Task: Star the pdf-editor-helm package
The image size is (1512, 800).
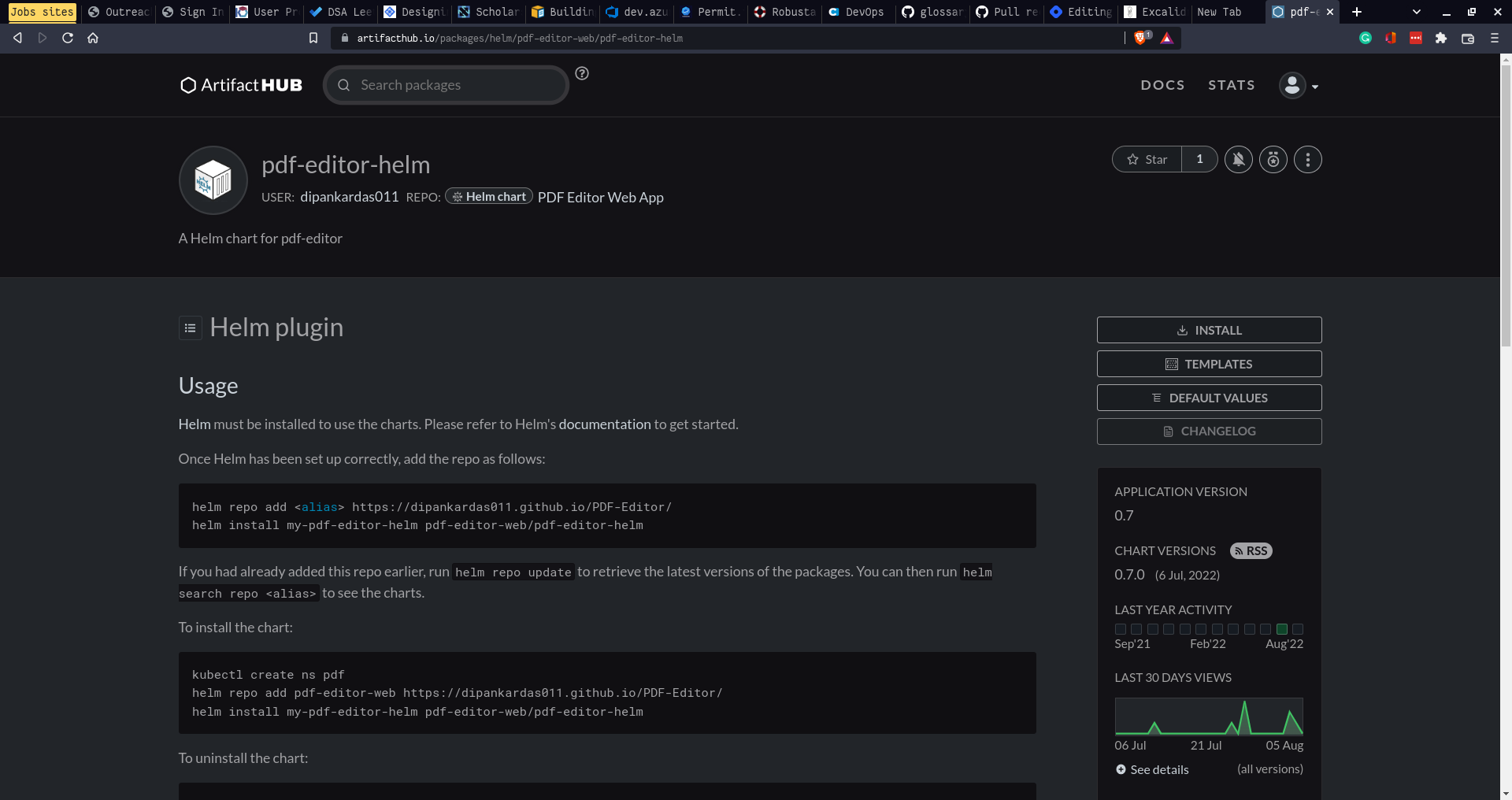Action: tap(1147, 159)
